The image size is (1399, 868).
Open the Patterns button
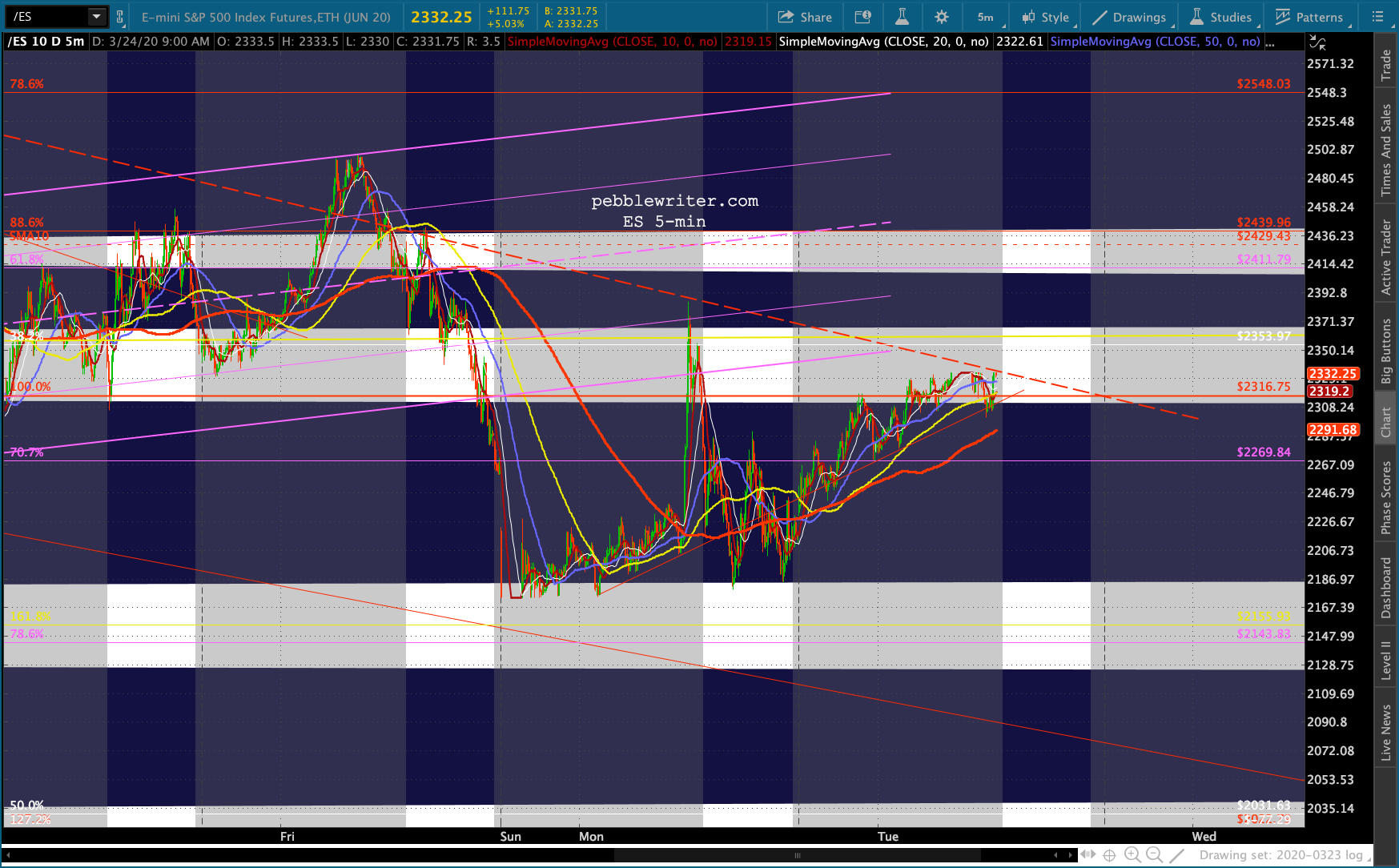1309,17
